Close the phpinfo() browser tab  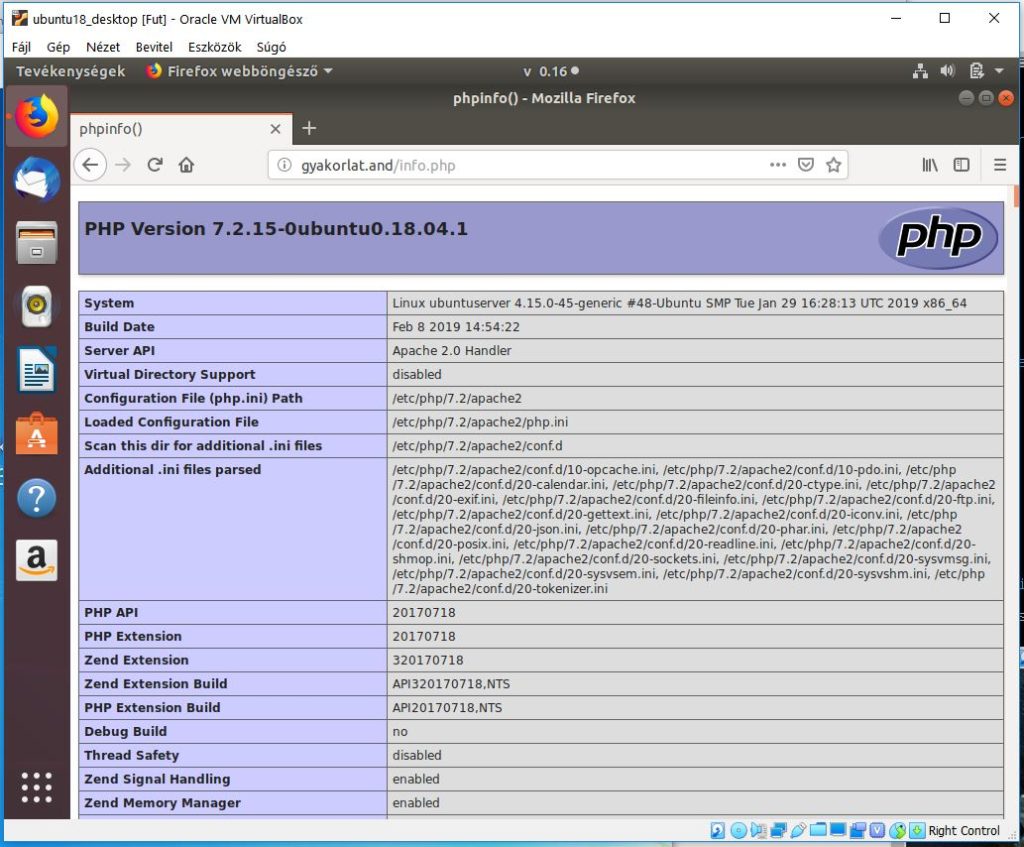coord(276,129)
